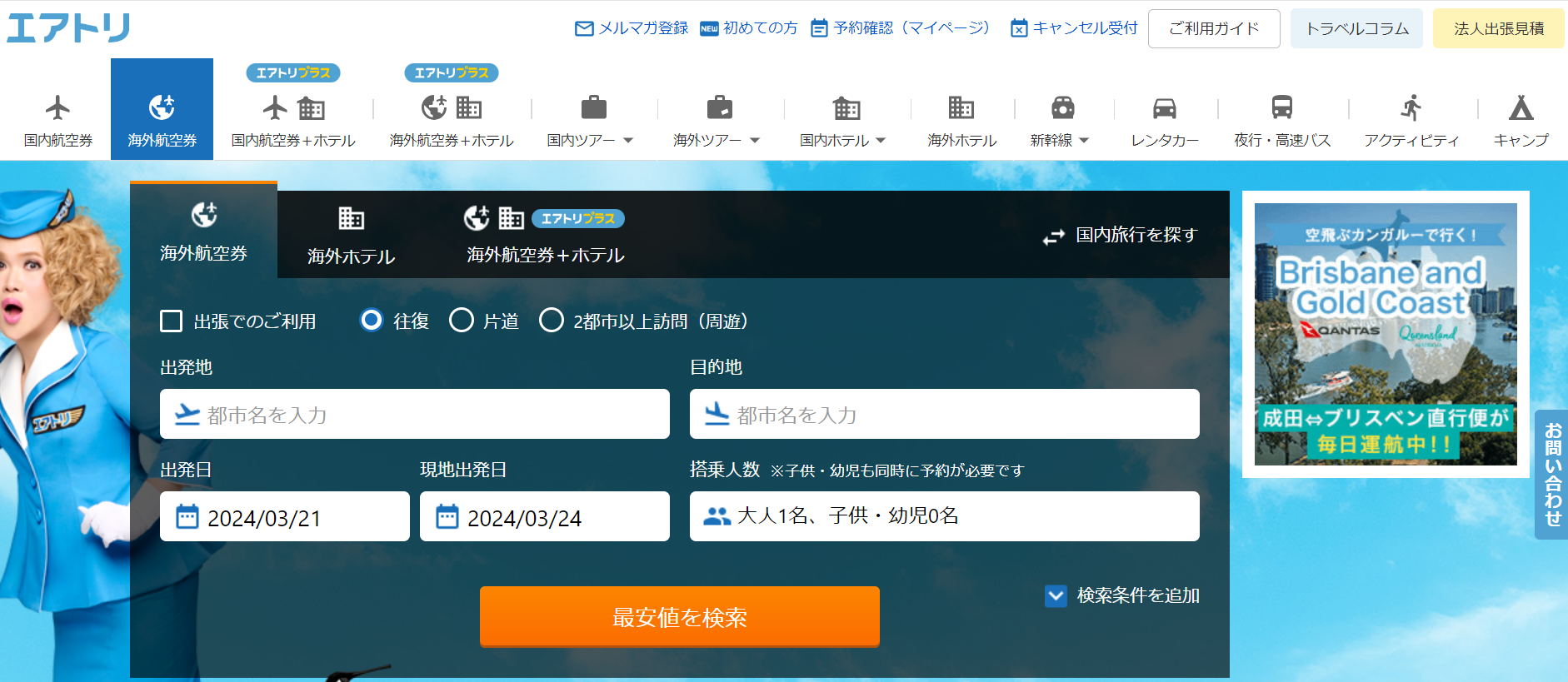
Task: Click the calendar-x icon beside キャンセル受付
Action: [x=1019, y=28]
